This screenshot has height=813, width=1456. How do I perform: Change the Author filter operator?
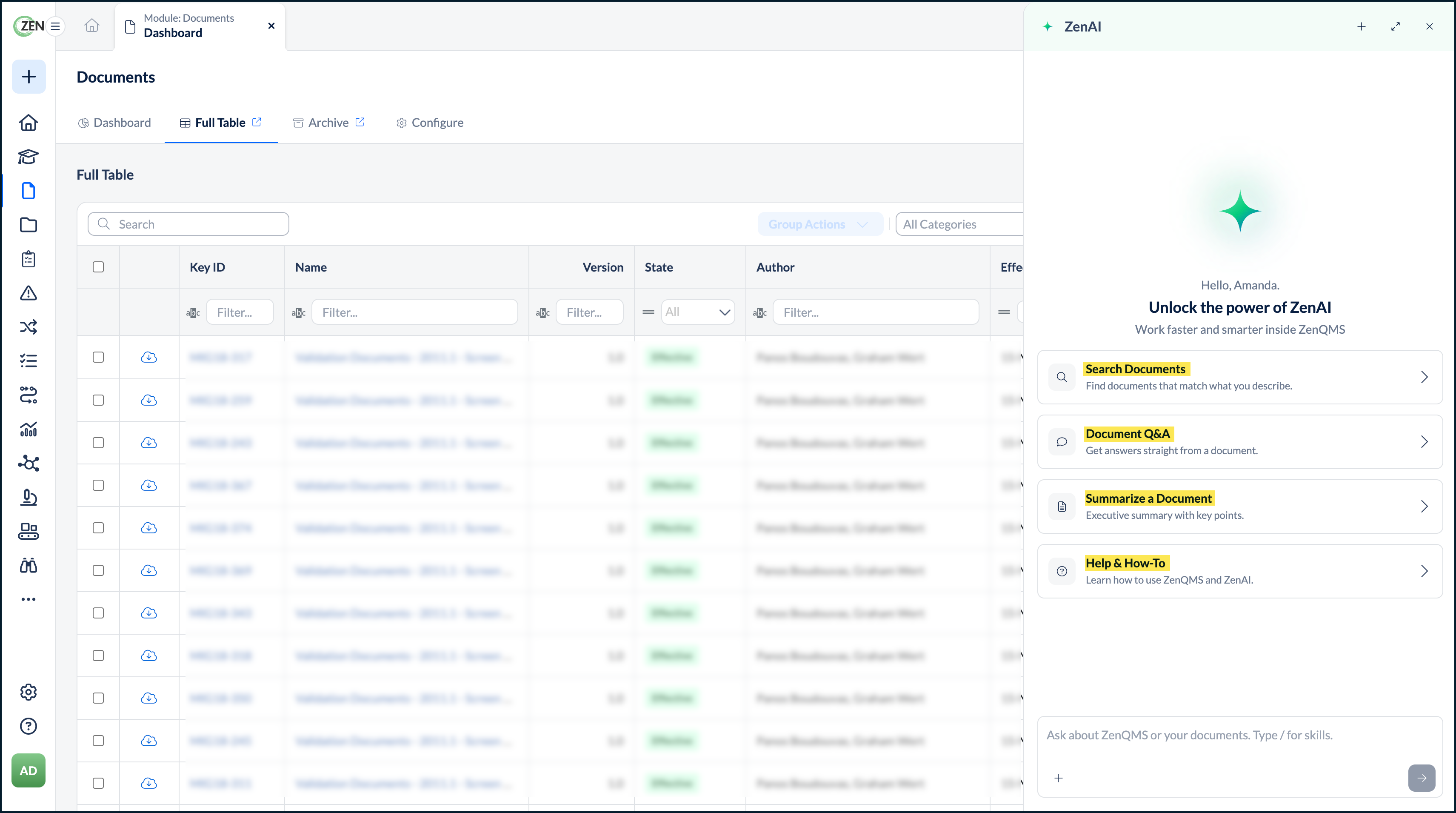pyautogui.click(x=759, y=313)
